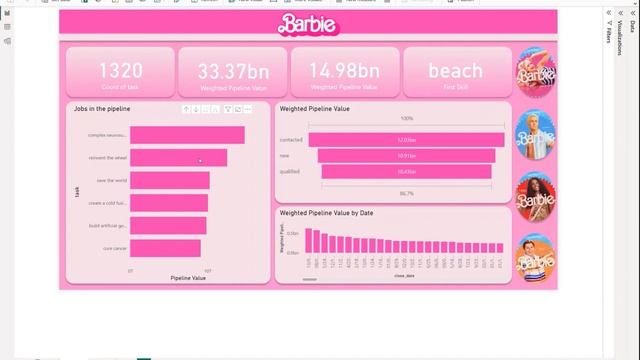Click the orange Barbie poster at bottom
The width and height of the screenshot is (640, 360).
pos(536,259)
